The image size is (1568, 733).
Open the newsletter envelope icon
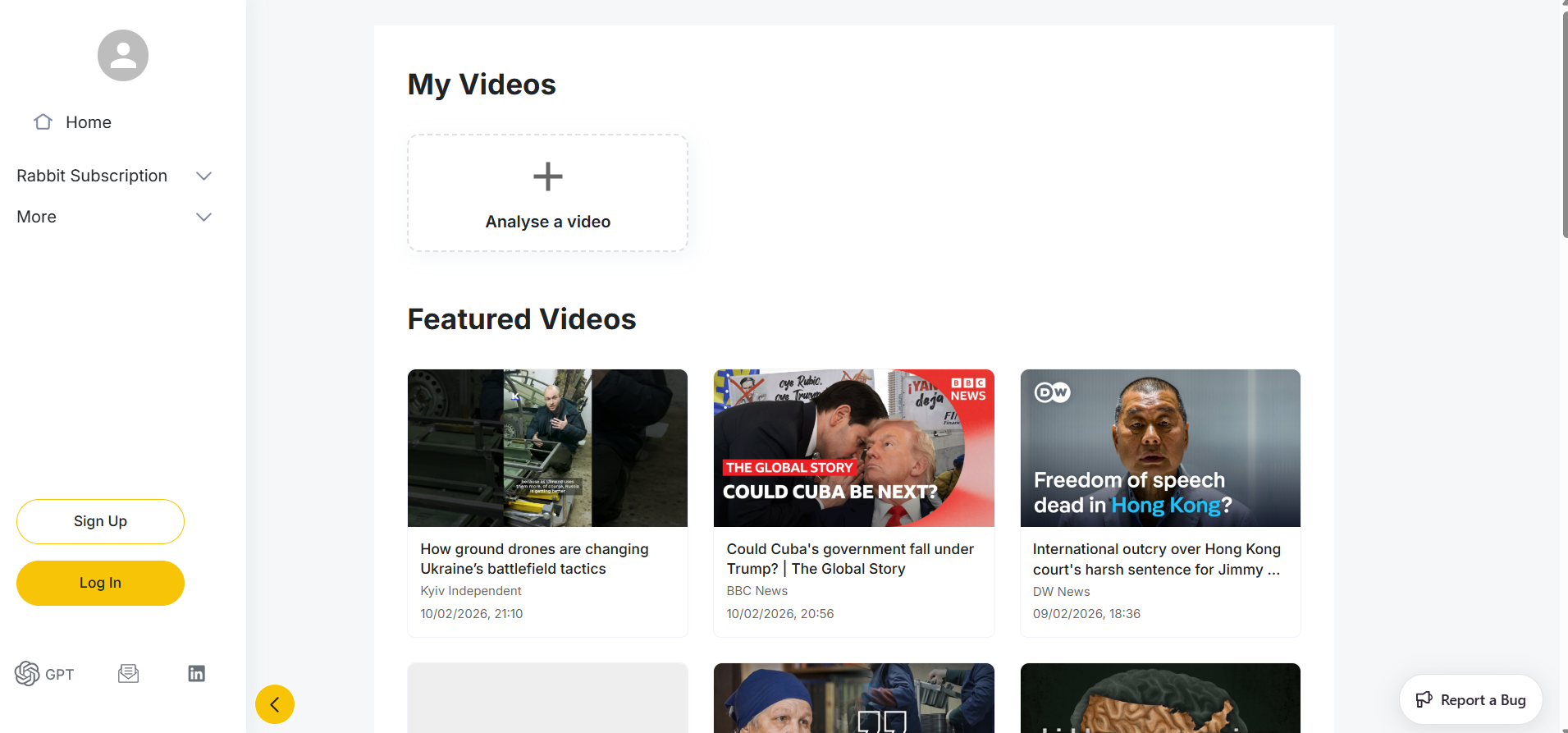[x=129, y=674]
